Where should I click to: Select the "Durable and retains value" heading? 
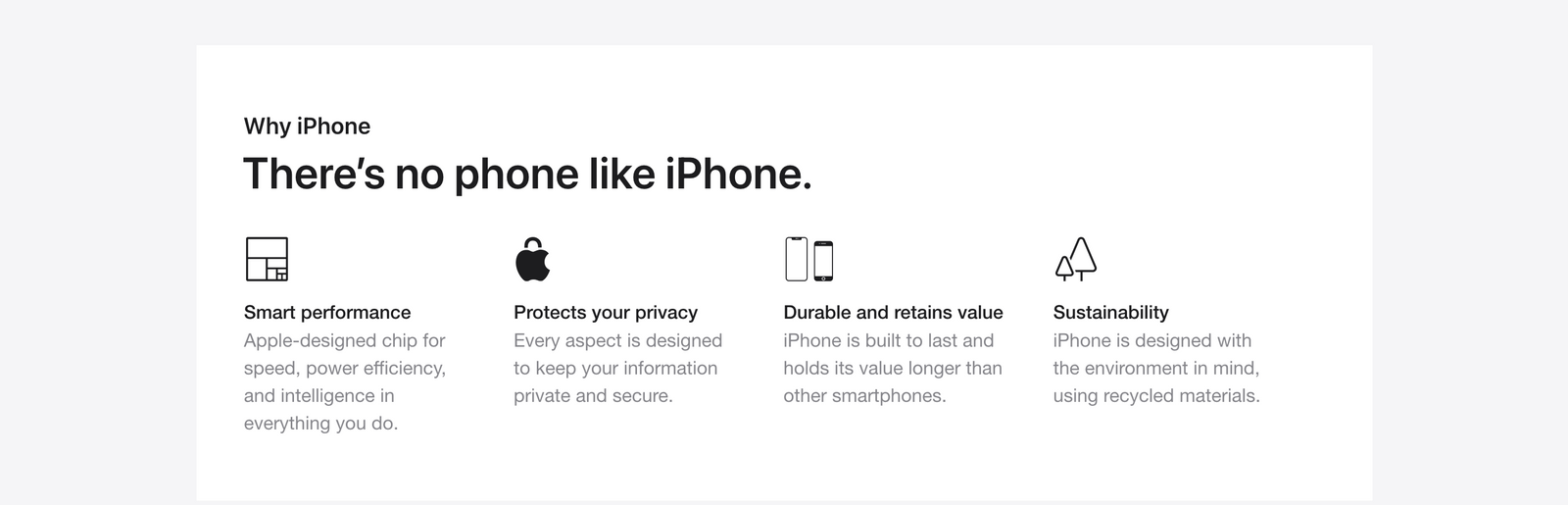[893, 313]
